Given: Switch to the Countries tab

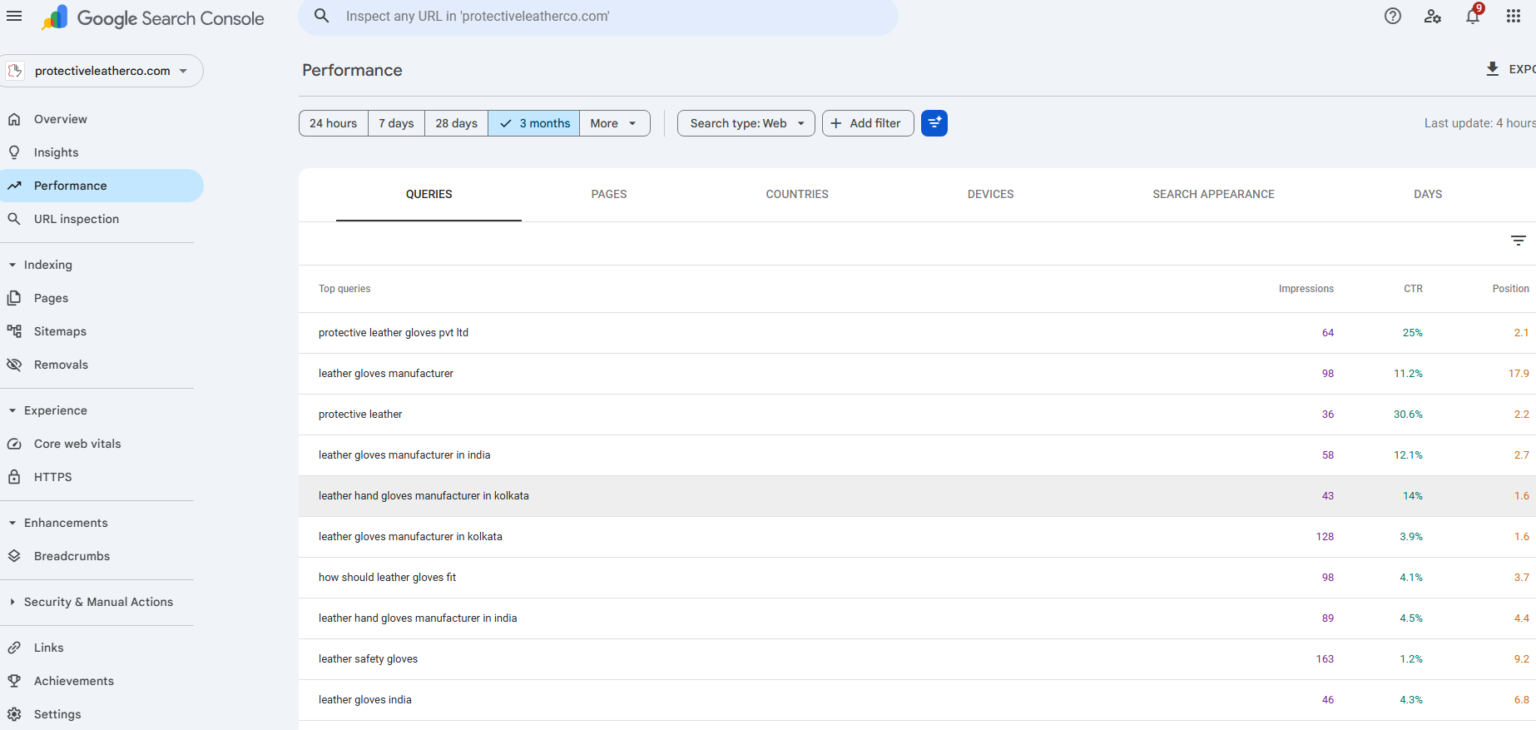Looking at the screenshot, I should 797,194.
